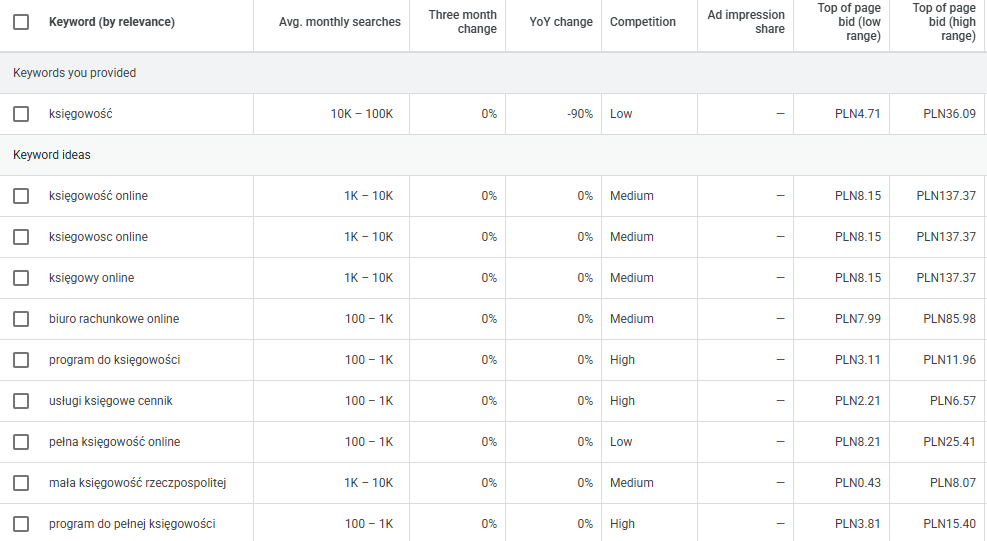
Task: Select the księgowy online row checkbox
Action: tap(21, 278)
